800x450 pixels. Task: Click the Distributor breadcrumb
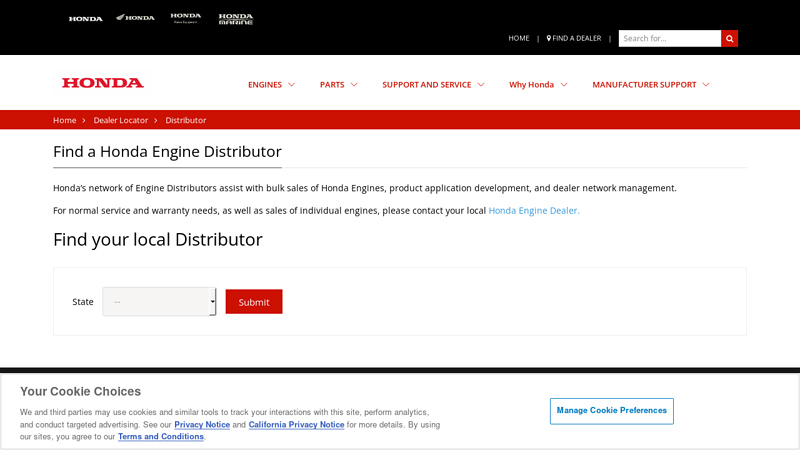[x=186, y=120]
